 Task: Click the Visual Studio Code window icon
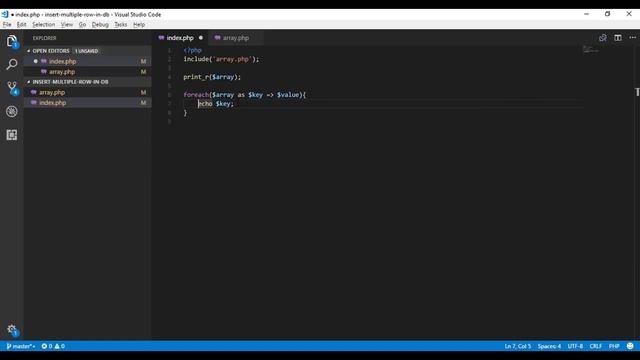[x=5, y=14]
